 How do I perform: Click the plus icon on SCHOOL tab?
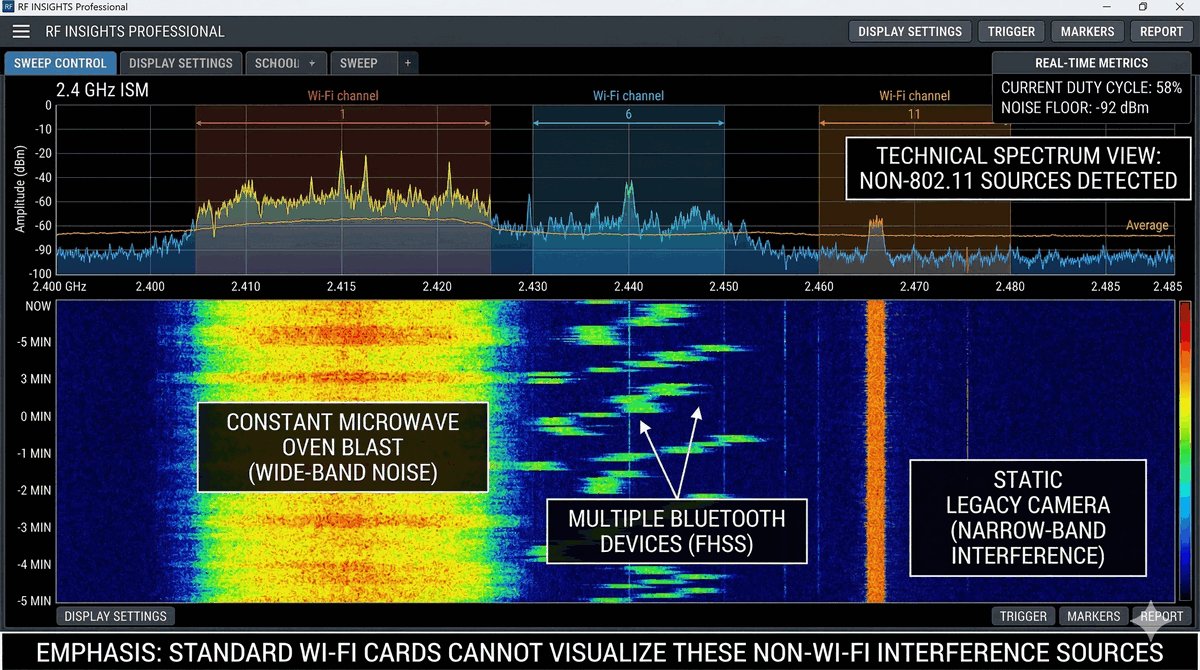[x=312, y=63]
